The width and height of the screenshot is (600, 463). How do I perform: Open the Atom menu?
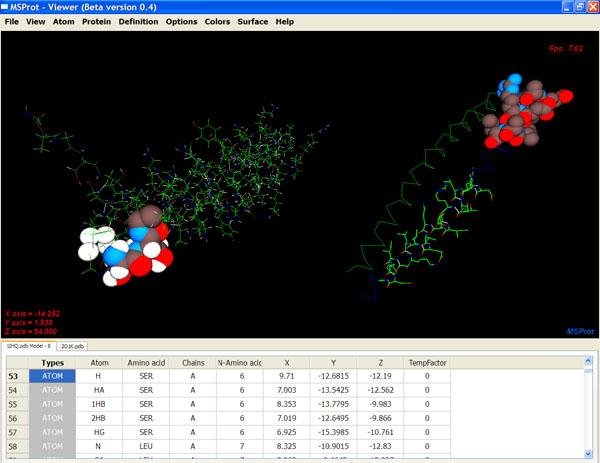64,22
